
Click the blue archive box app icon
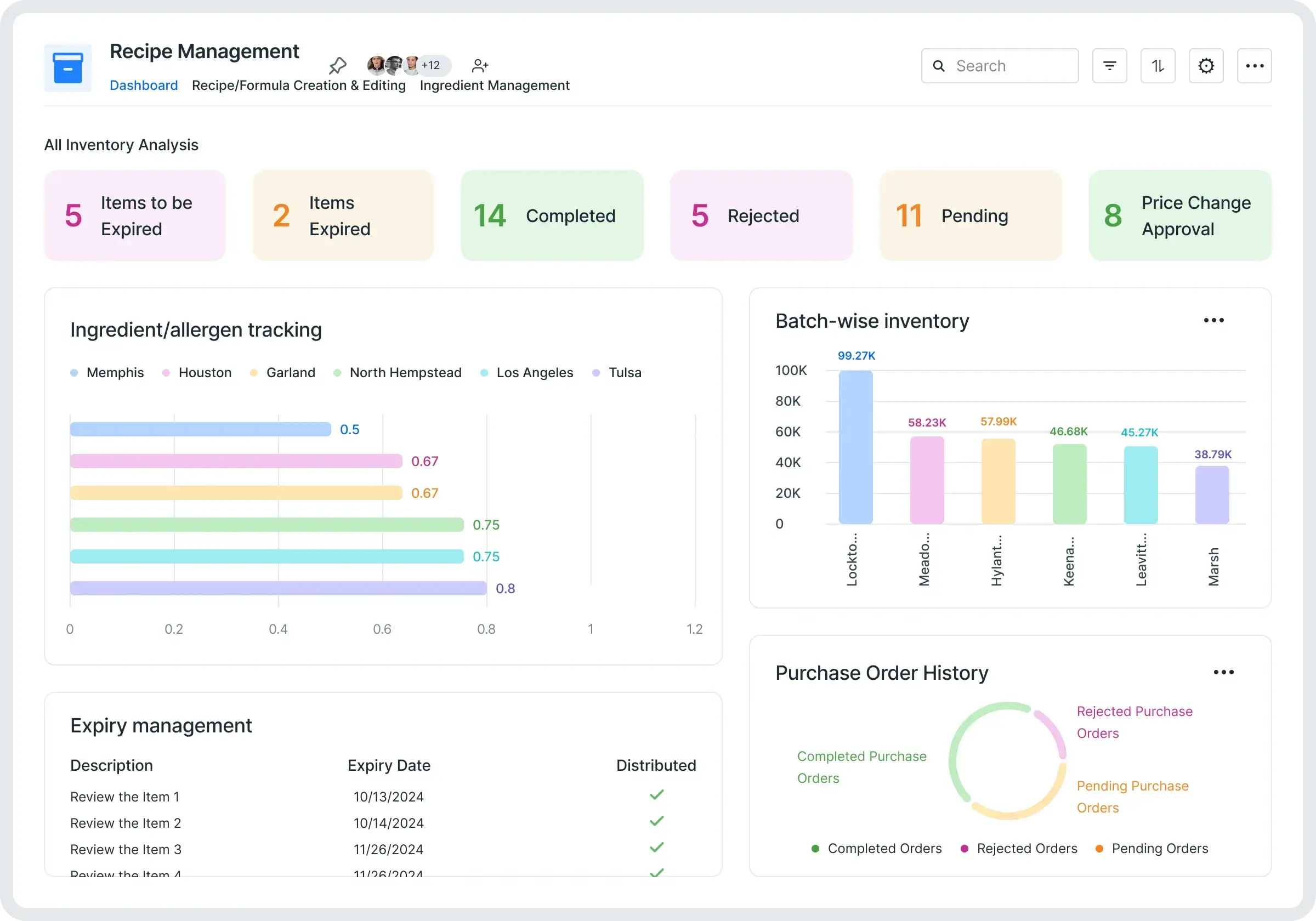[67, 68]
